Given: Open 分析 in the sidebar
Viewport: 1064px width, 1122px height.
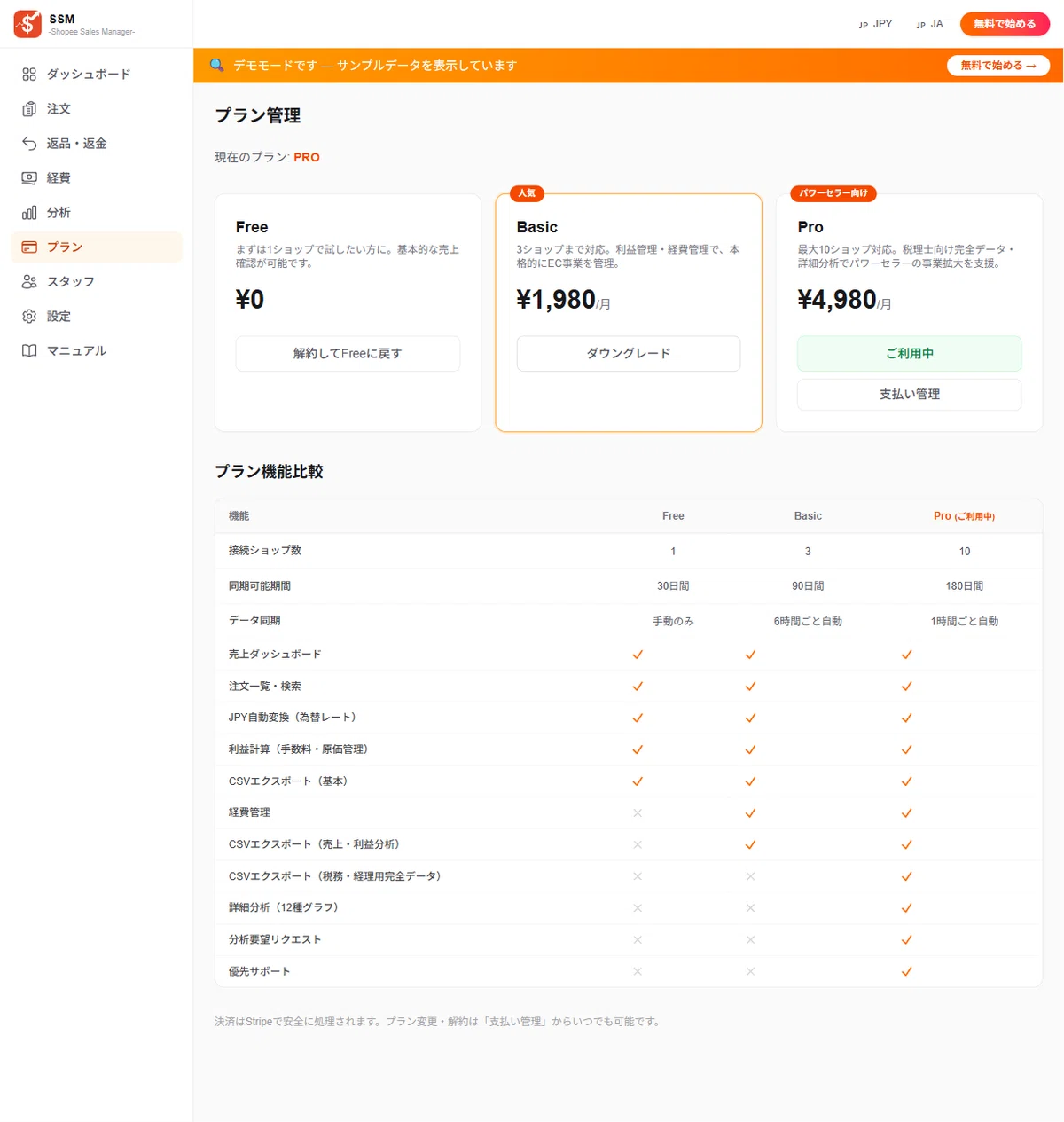Looking at the screenshot, I should point(96,213).
